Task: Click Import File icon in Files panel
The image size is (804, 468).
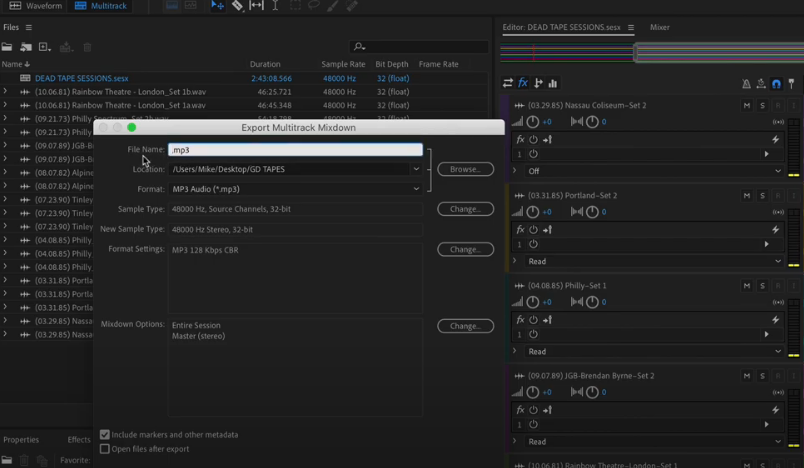Action: [x=26, y=47]
